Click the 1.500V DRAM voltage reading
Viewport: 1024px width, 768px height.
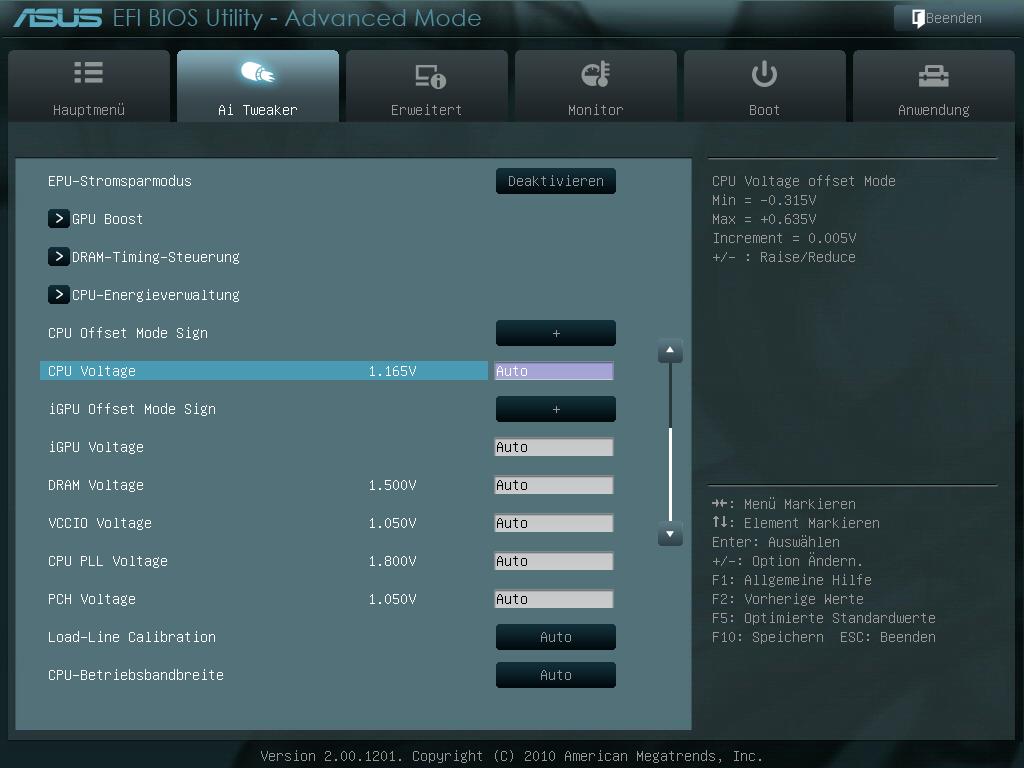pos(392,485)
